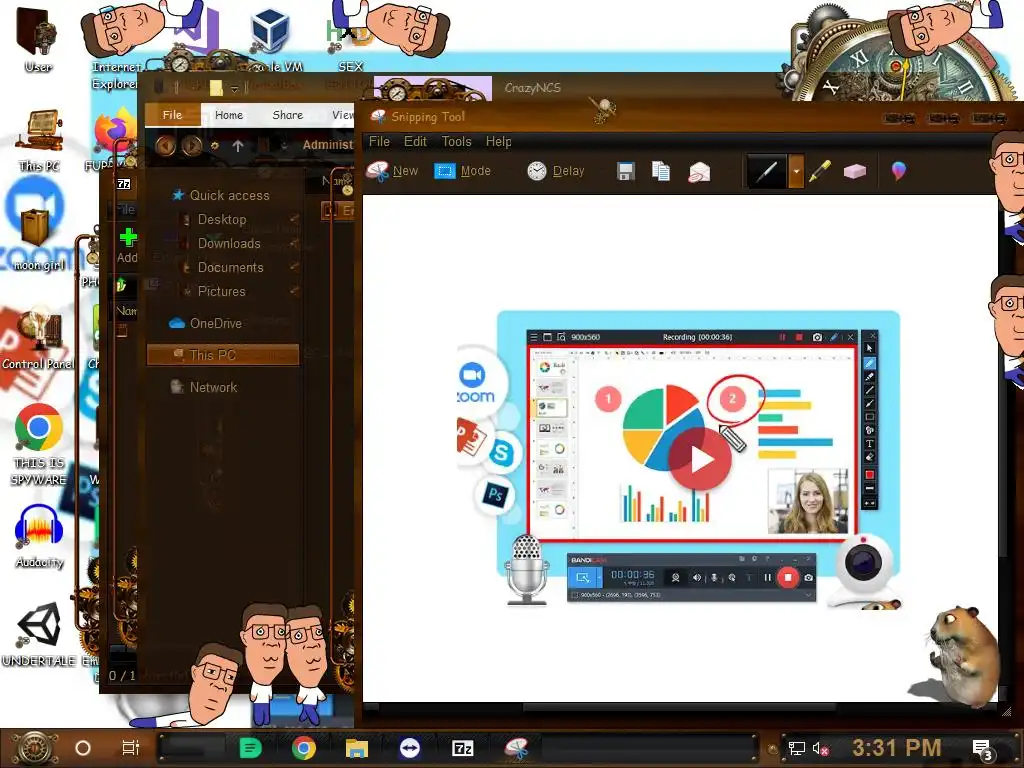Open File Explorer from the taskbar
Screen dimensions: 1024x768
357,748
